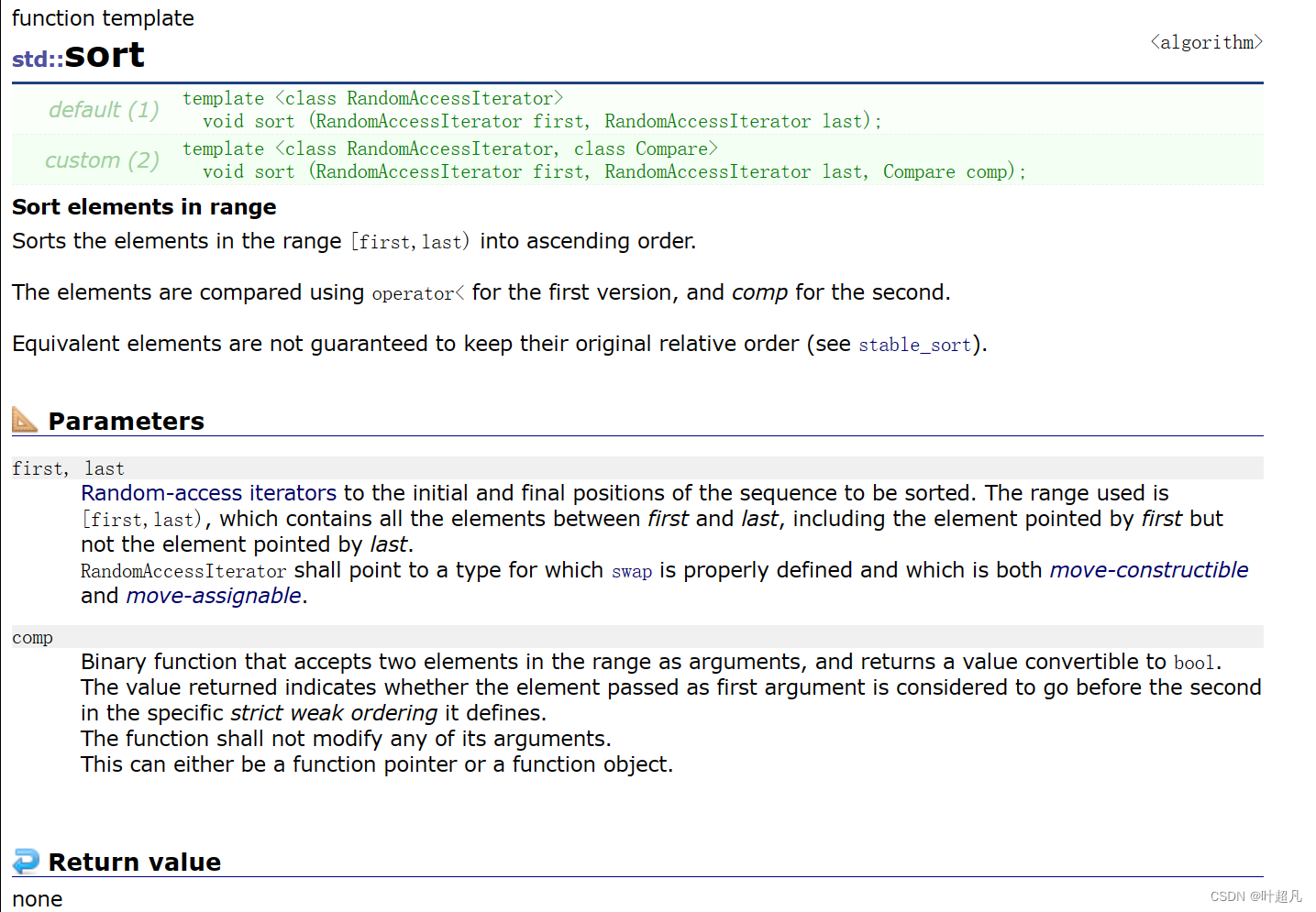This screenshot has height=912, width=1316.
Task: Click 'This can either be a function pointer' line
Action: click(377, 764)
